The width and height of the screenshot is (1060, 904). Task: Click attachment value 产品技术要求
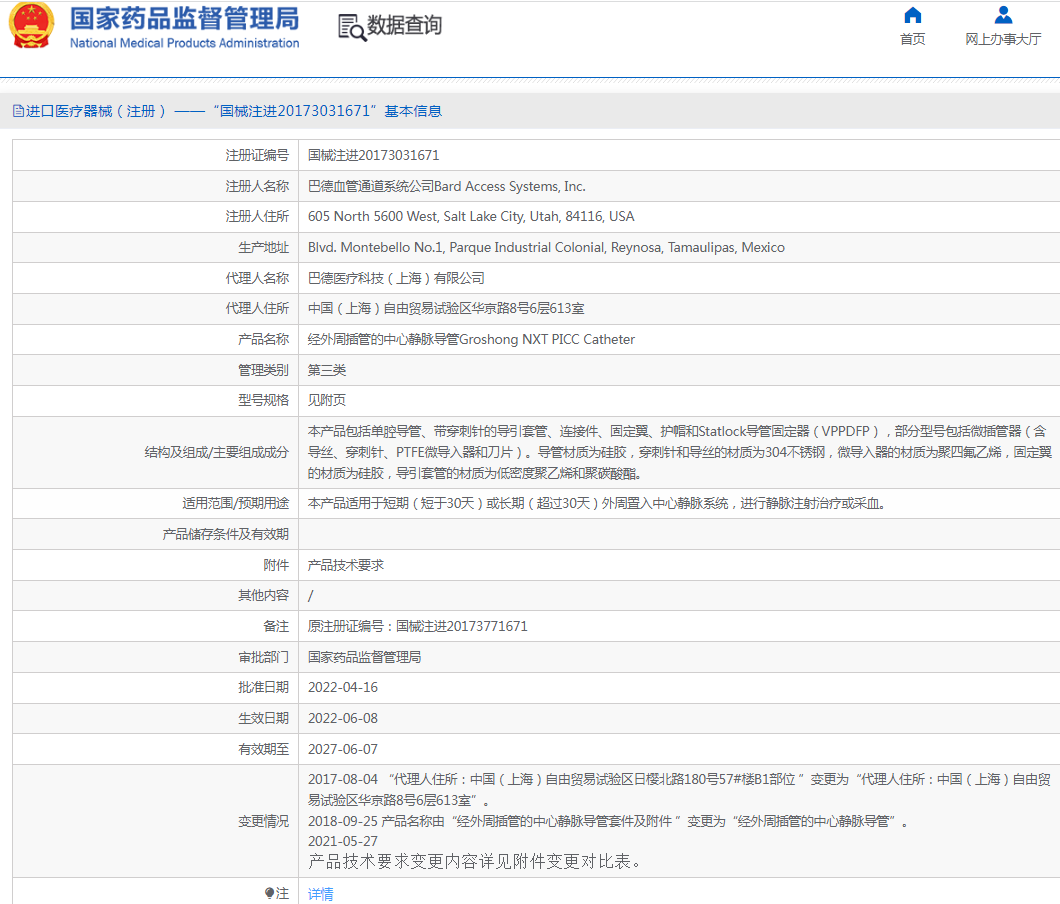coord(345,565)
